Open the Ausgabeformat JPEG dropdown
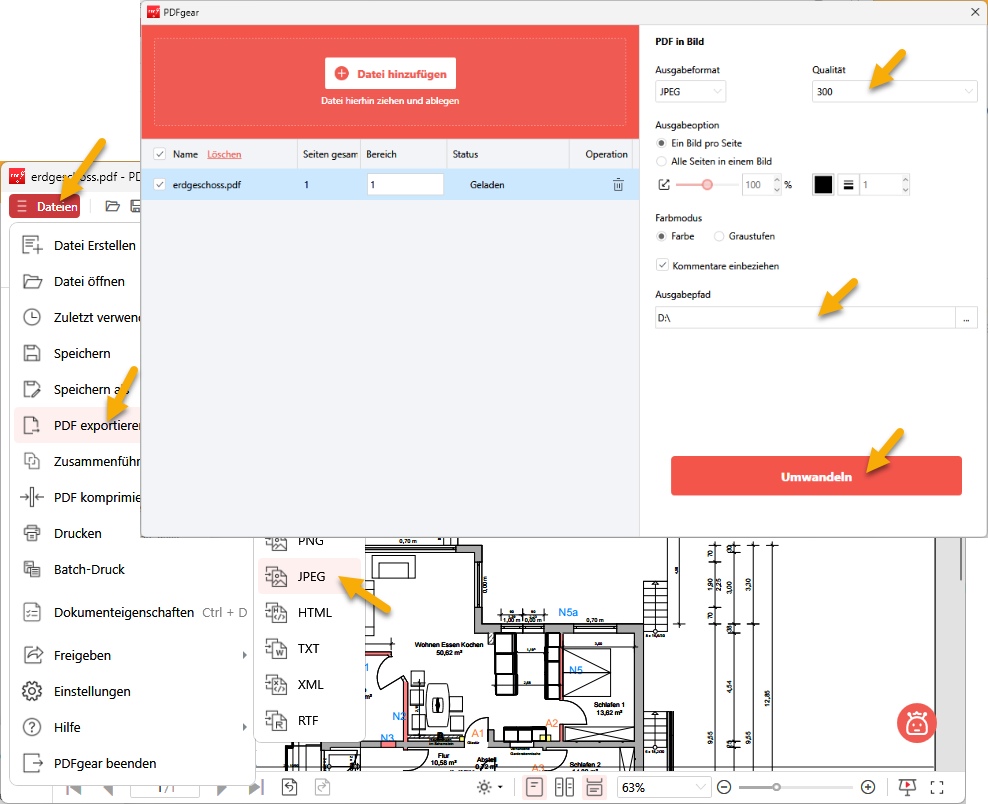988x804 pixels. click(x=691, y=92)
